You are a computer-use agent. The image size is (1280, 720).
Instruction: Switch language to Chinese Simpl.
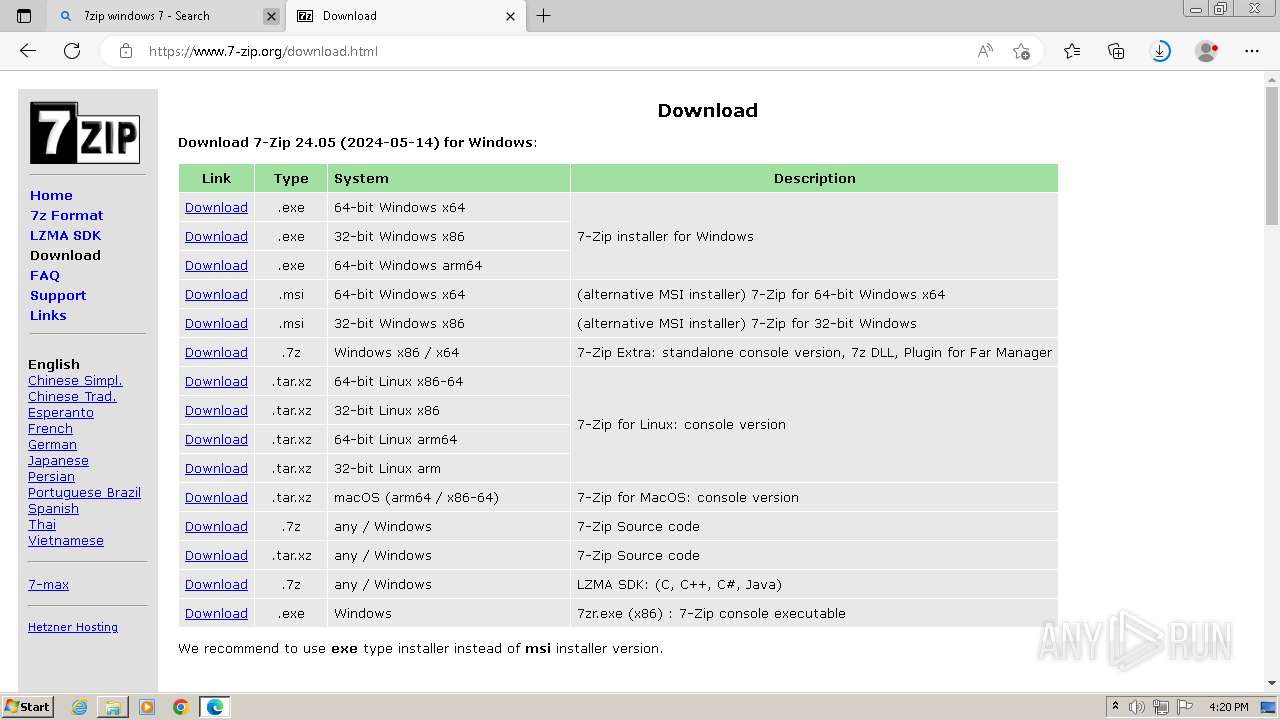75,380
